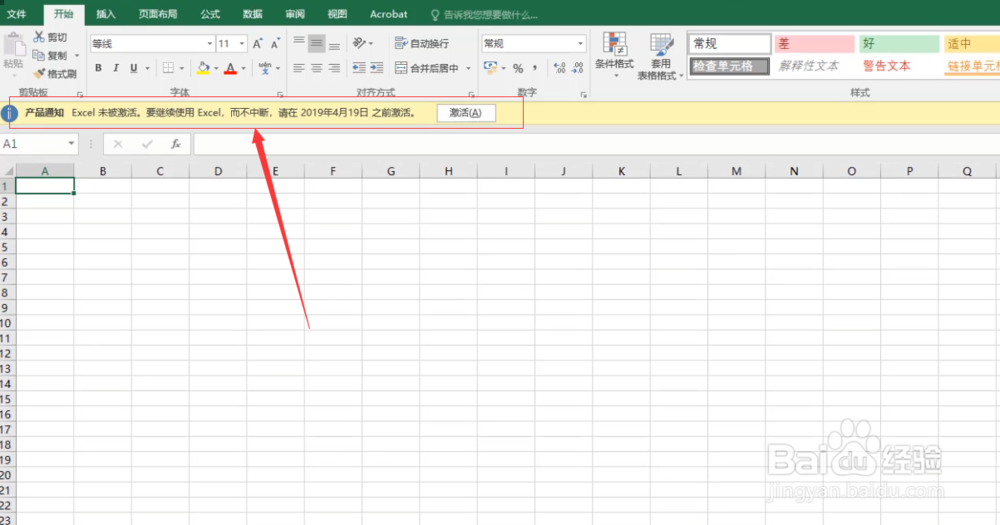Open Conditional Formatting (条件格式)
1000x525 pixels.
pos(614,55)
